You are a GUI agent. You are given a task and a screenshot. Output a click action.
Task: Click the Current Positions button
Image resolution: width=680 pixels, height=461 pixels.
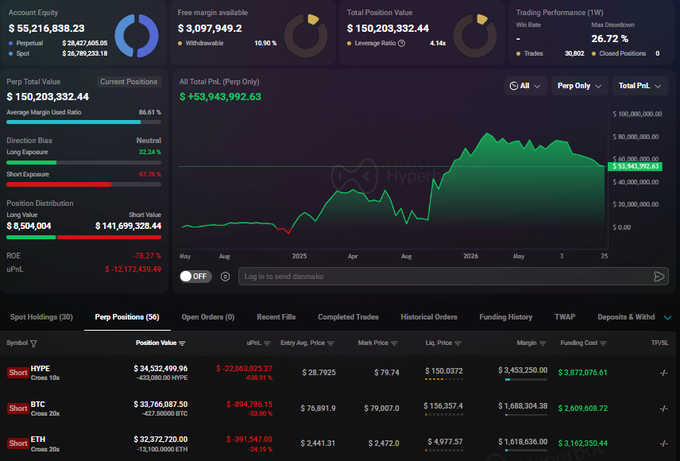[x=128, y=82]
